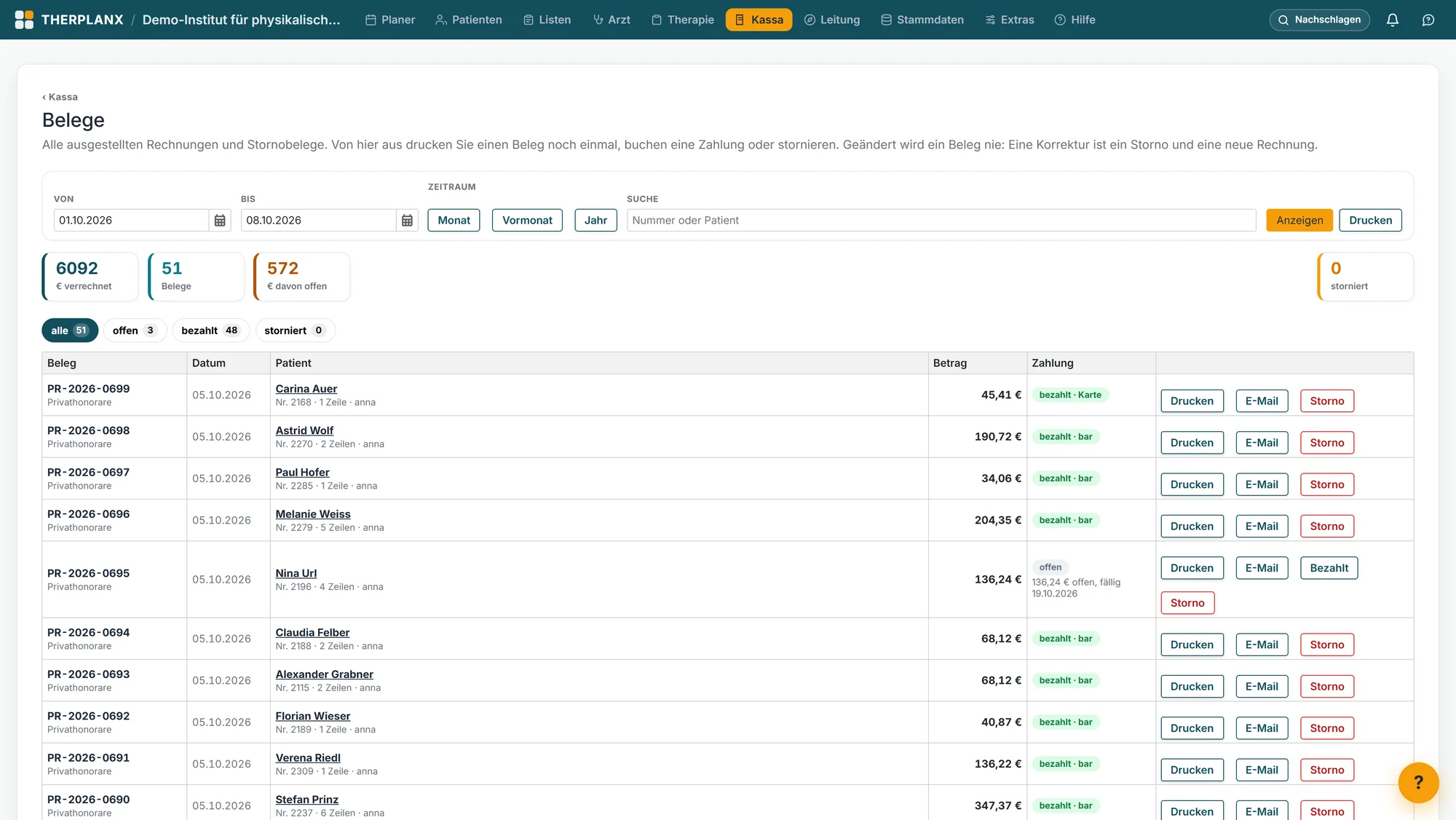
Task: Open the BIS date calendar picker
Action: (407, 221)
